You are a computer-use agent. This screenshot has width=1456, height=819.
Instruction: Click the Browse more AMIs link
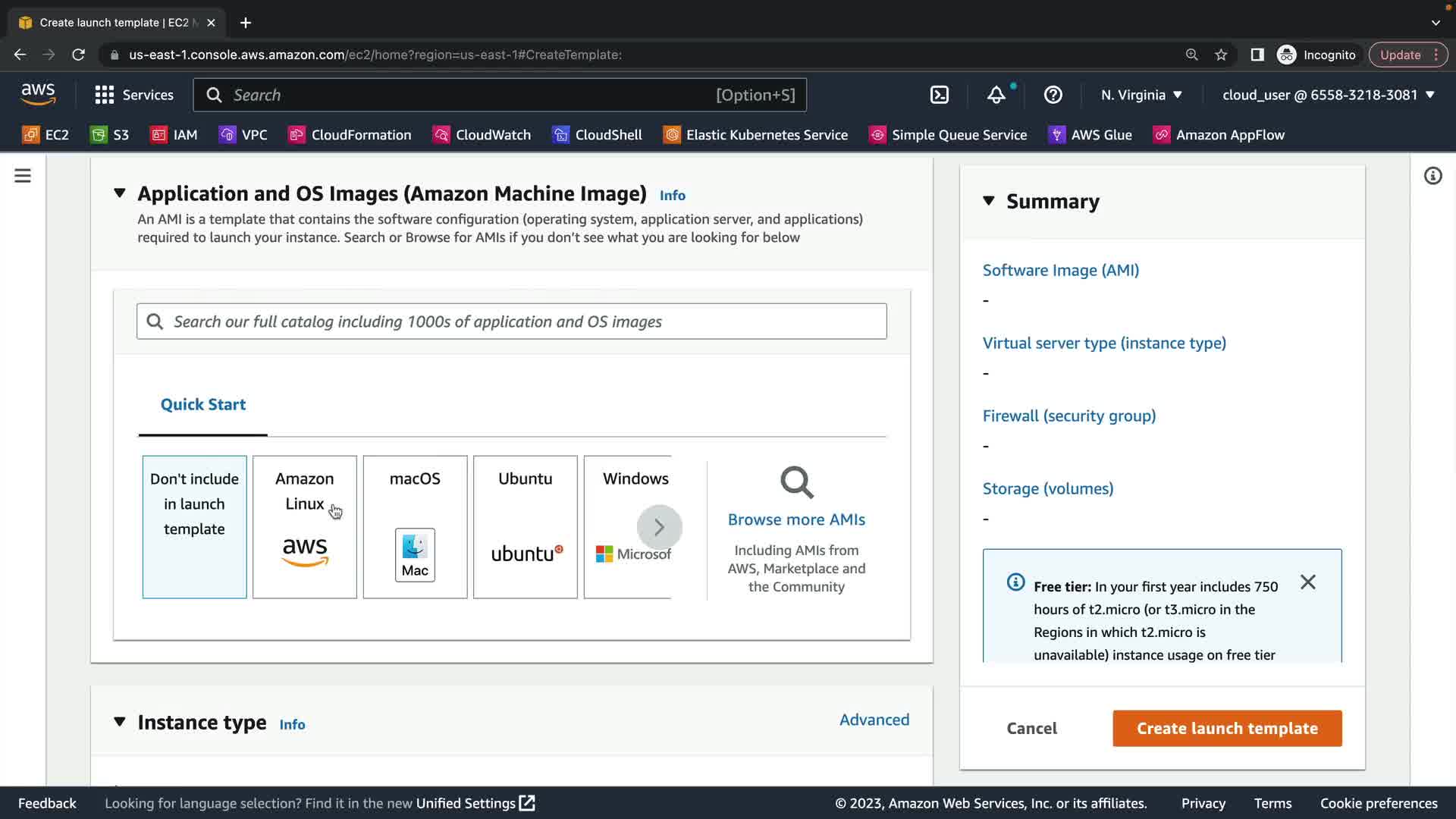[x=796, y=519]
